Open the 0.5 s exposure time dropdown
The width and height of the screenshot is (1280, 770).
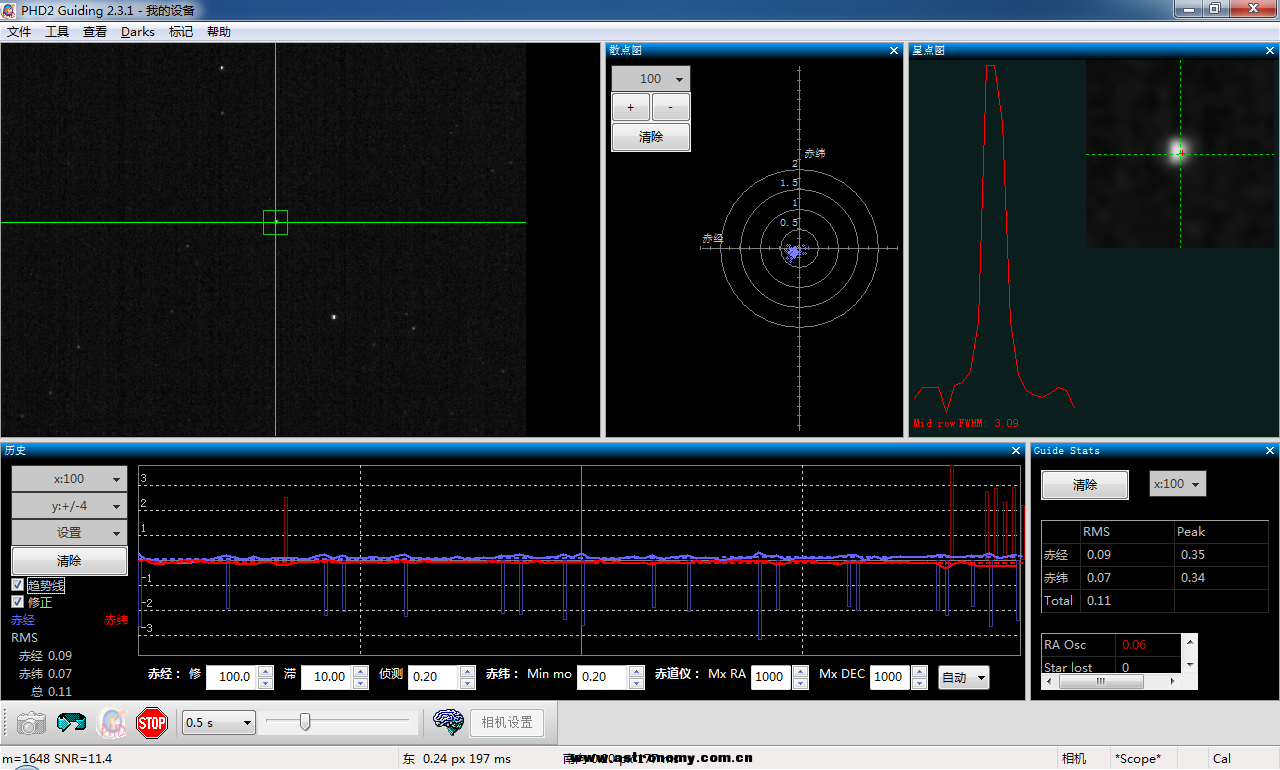pyautogui.click(x=219, y=722)
